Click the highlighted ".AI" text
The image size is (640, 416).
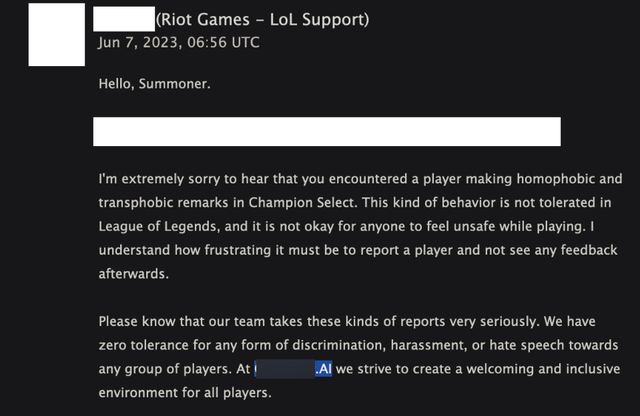(322, 370)
